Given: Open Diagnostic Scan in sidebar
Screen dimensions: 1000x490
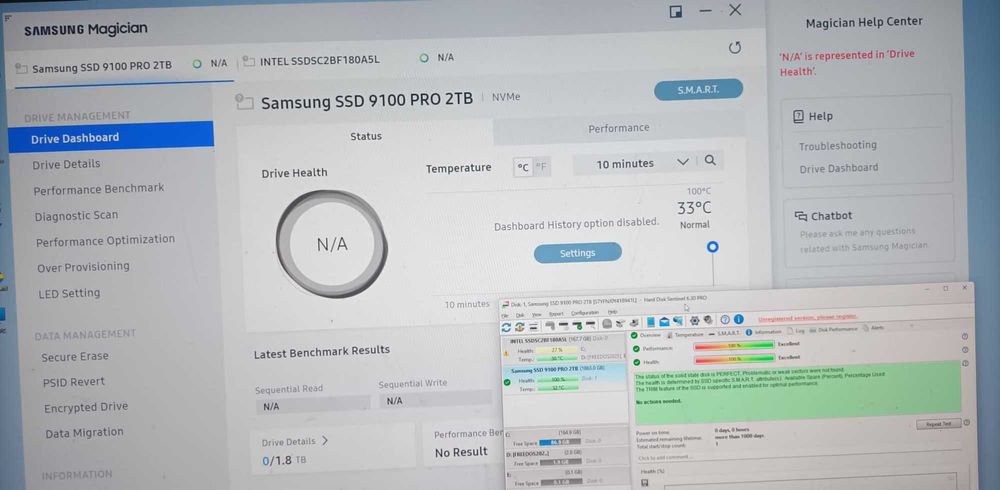Looking at the screenshot, I should click(77, 216).
